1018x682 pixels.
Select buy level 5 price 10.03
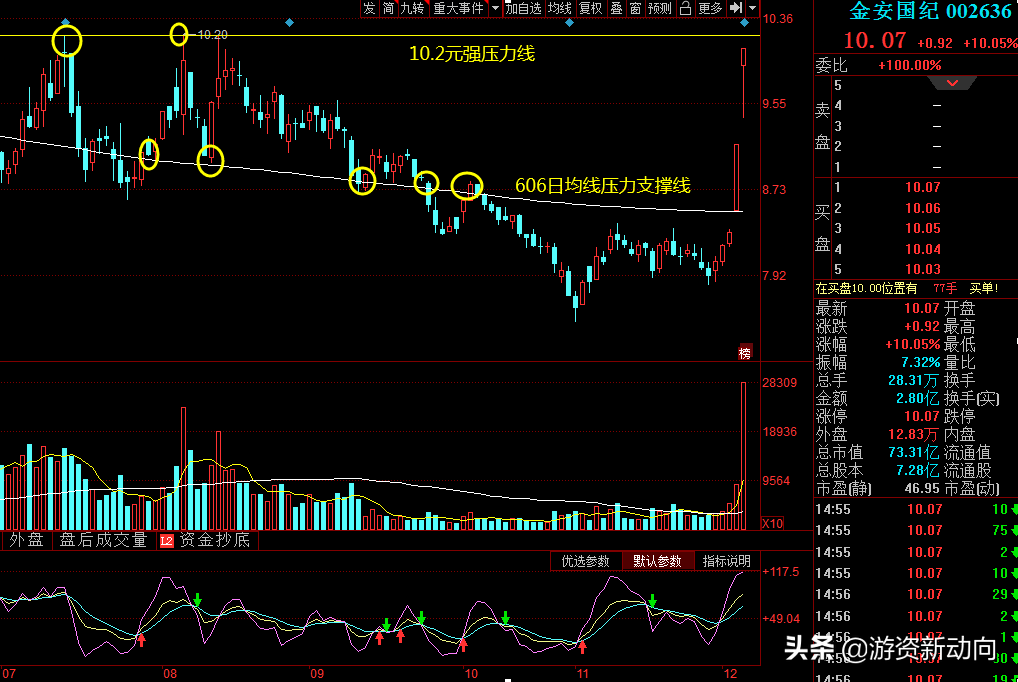click(923, 269)
